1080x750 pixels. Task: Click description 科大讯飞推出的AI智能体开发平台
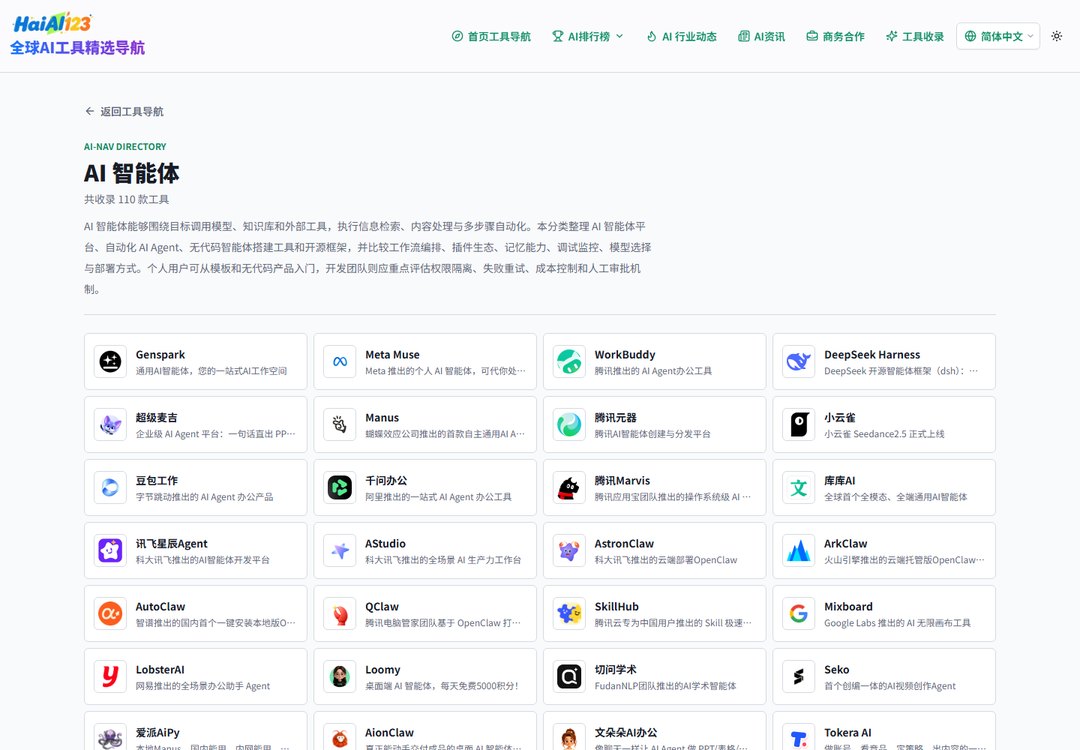click(x=202, y=560)
